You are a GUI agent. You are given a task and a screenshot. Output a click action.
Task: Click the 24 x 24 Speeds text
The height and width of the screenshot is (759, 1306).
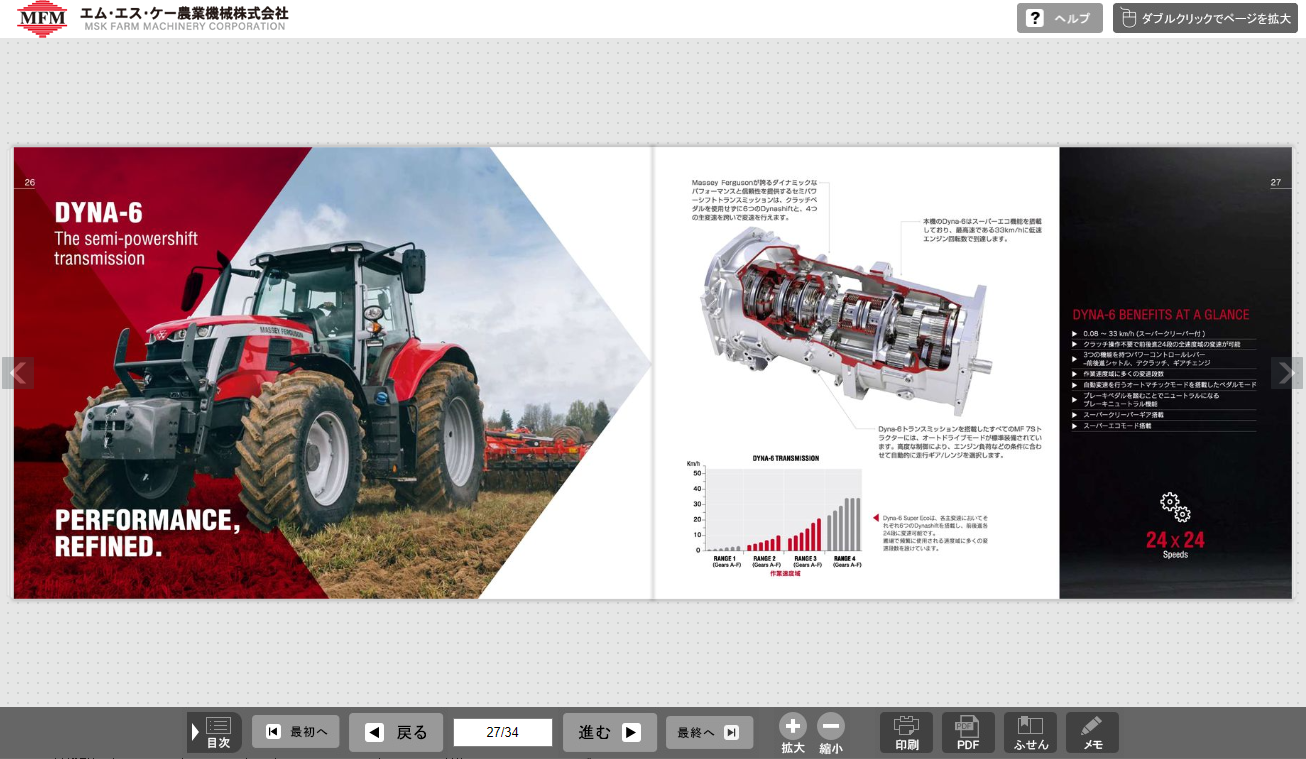(1175, 544)
